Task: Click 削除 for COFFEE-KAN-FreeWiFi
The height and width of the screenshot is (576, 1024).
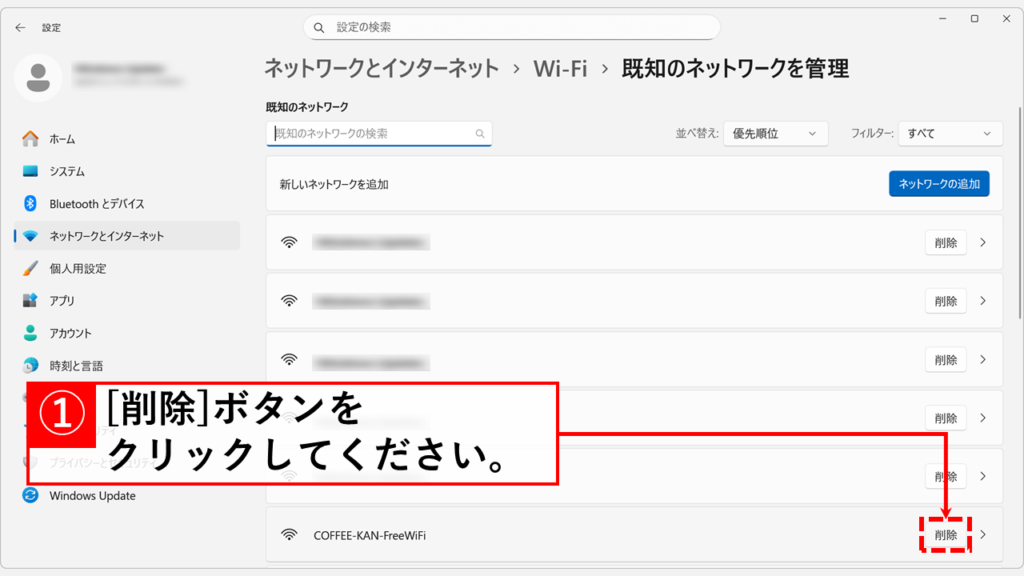Action: click(x=945, y=535)
